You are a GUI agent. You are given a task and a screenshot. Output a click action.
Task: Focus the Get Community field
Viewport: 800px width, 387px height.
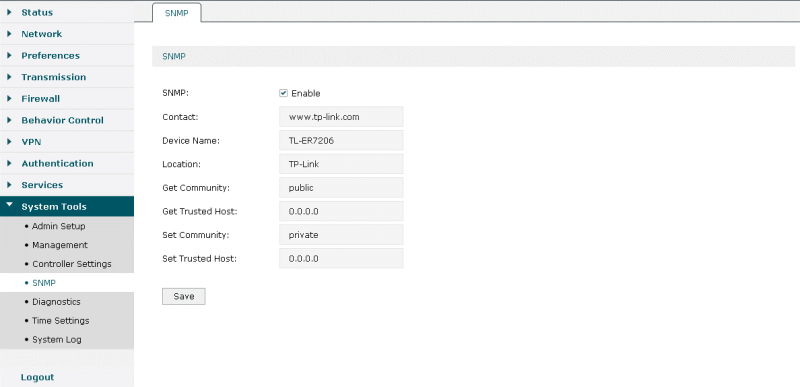coord(341,188)
